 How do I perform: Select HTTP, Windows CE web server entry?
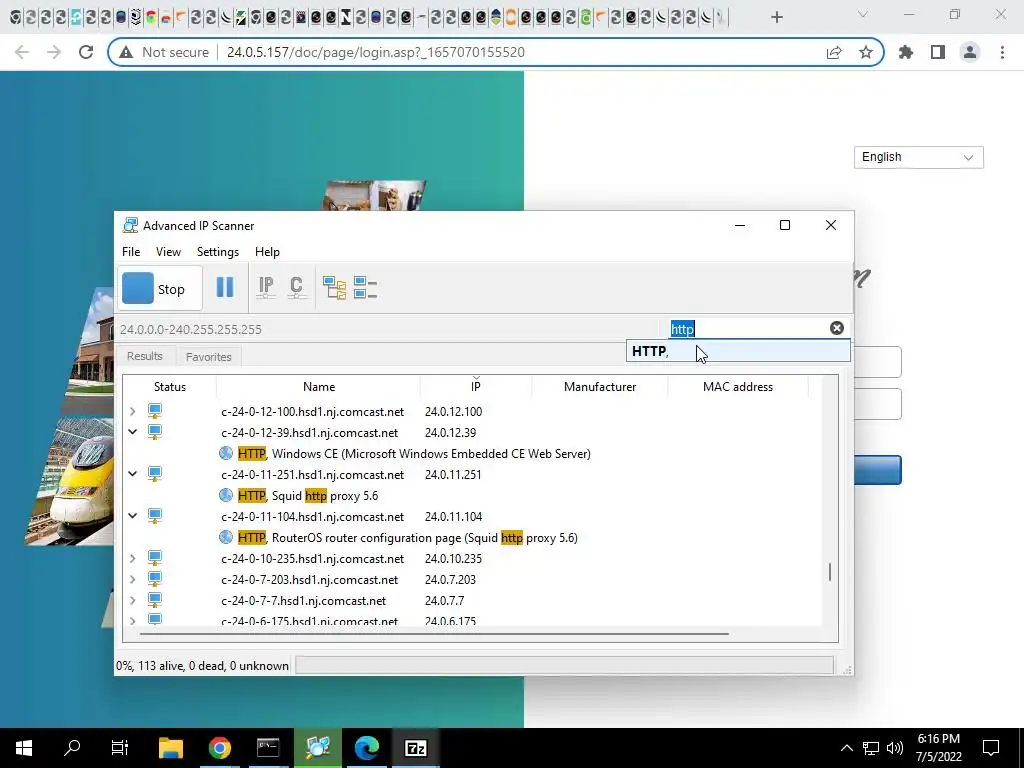pos(414,453)
